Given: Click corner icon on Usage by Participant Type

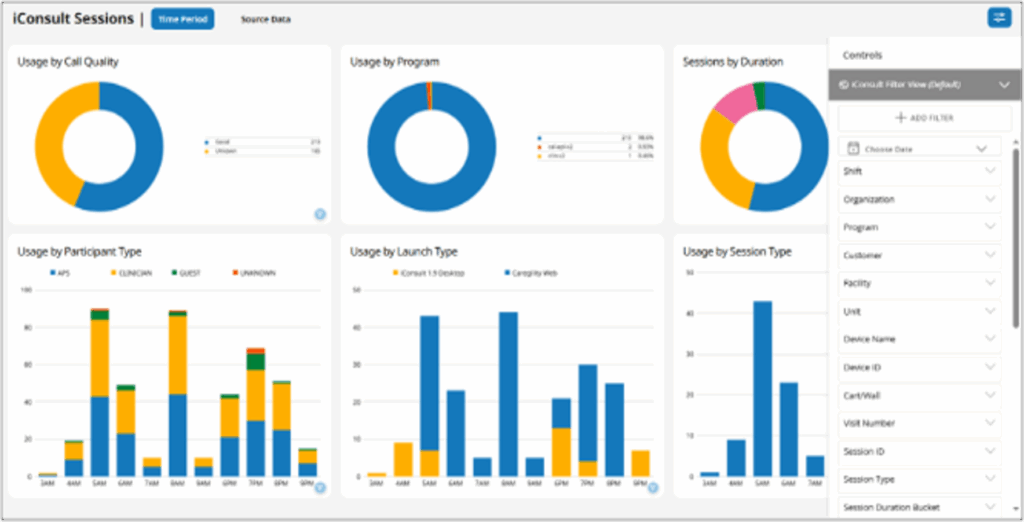Looking at the screenshot, I should click(320, 488).
